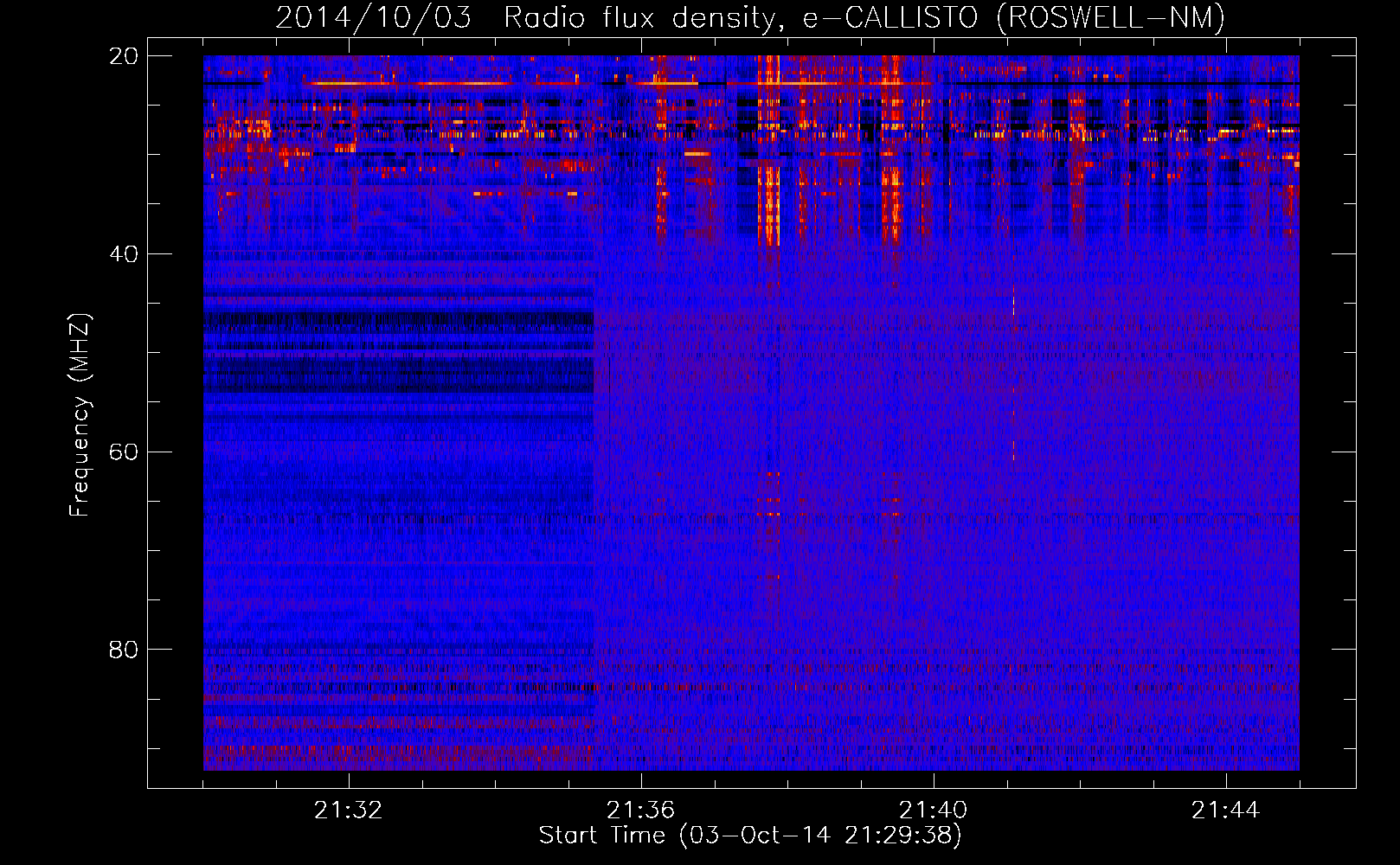
Task: Click the 80 frequency tick label
Action: [x=124, y=650]
